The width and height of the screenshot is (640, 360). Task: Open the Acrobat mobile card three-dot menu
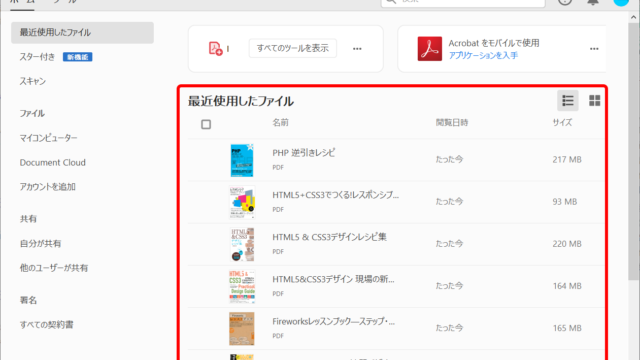pyautogui.click(x=594, y=49)
